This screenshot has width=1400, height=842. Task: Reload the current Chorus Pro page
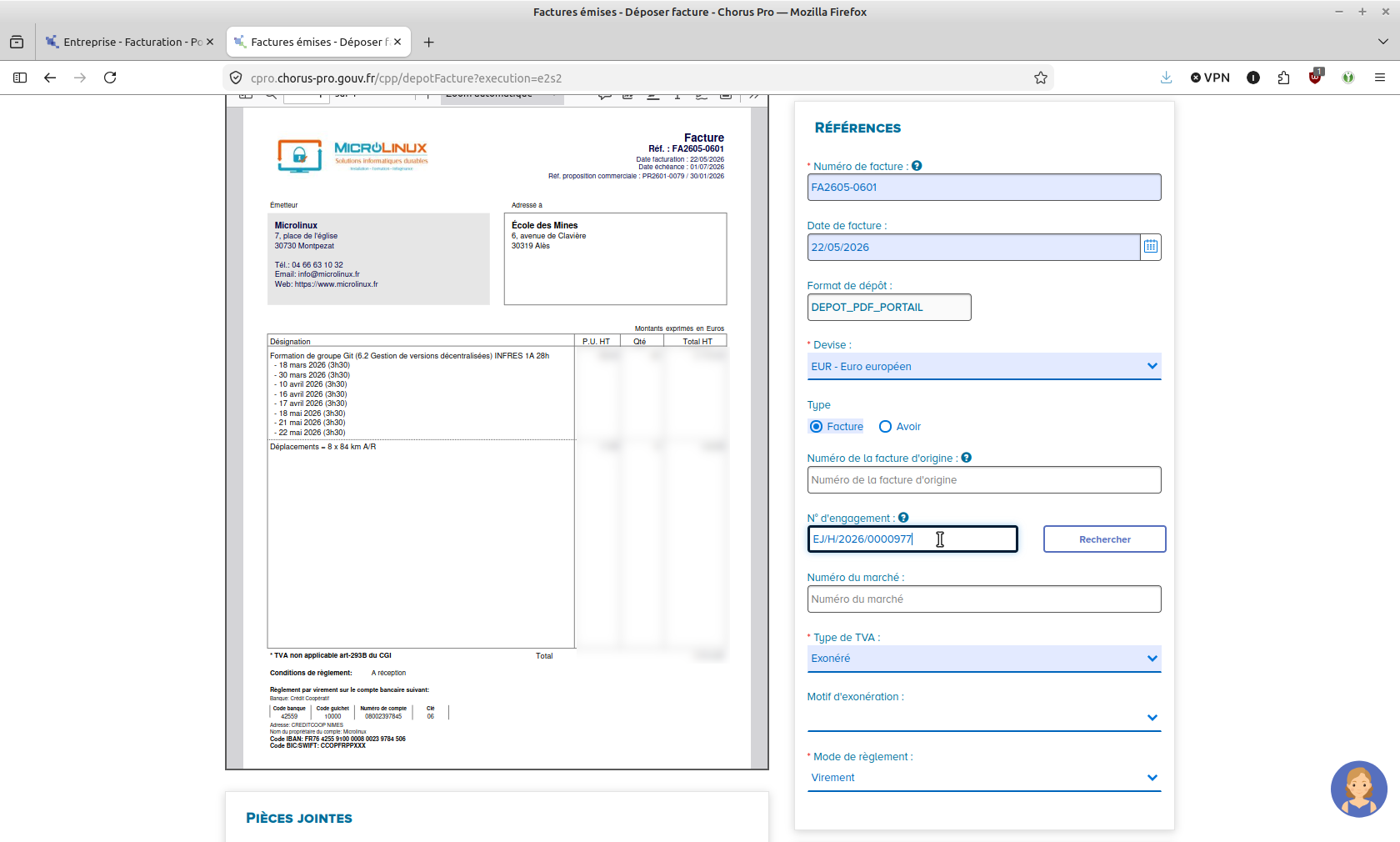click(110, 78)
